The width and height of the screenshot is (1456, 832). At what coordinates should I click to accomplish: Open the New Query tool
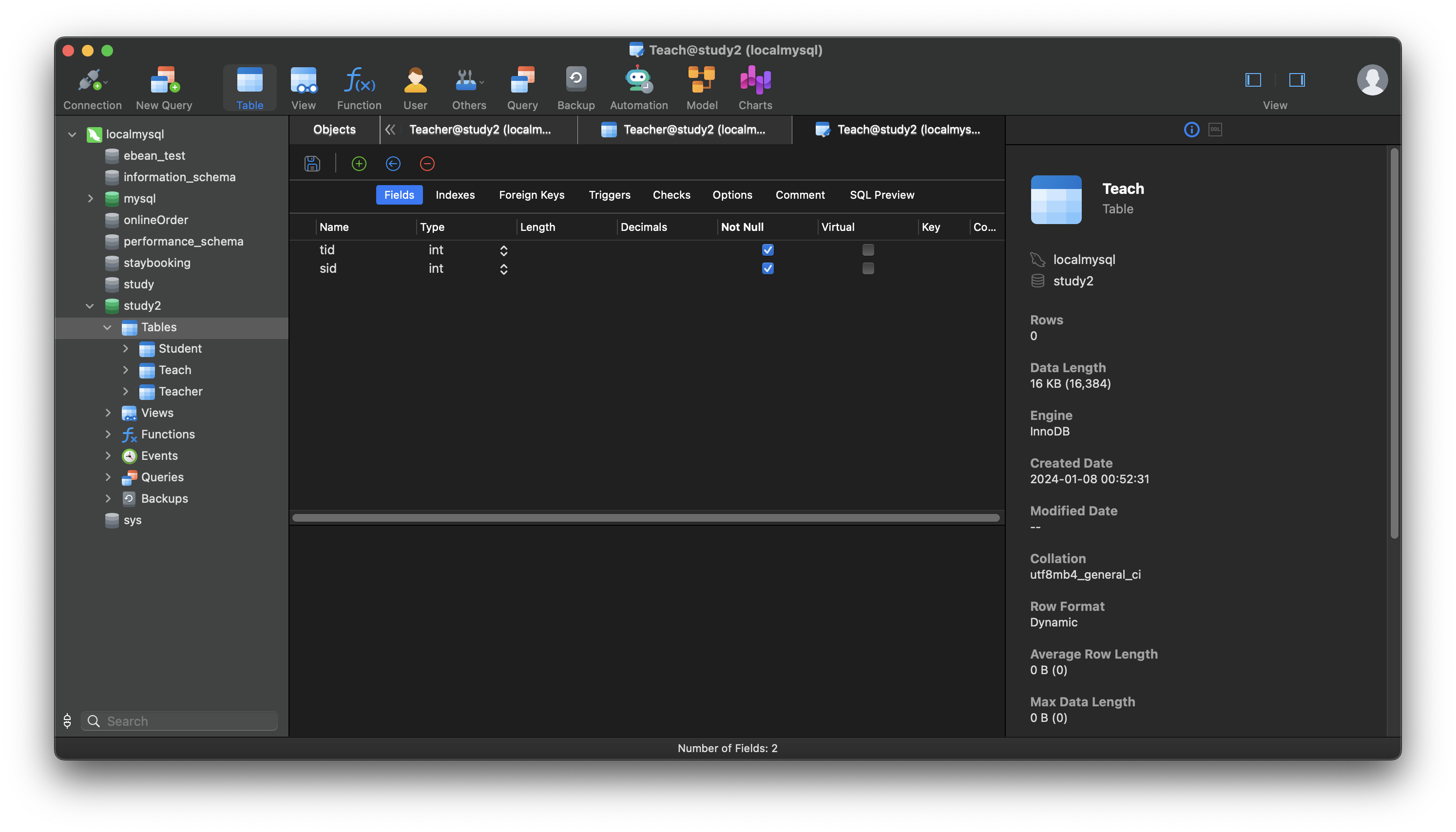pyautogui.click(x=164, y=87)
